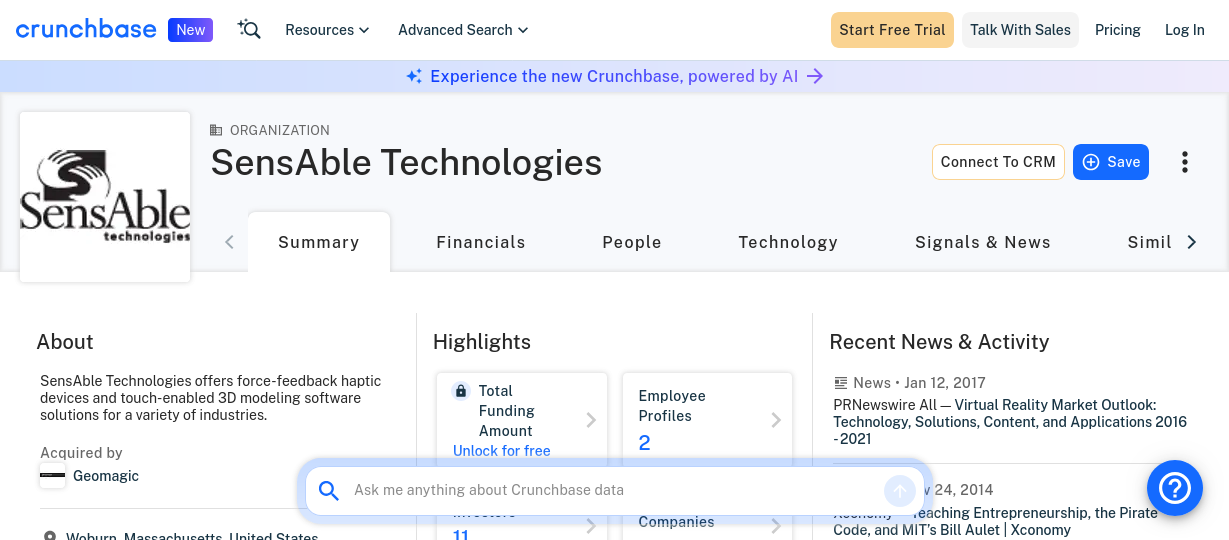Screen dimensions: 1229x540
Task: Move tabs left with the chevron arrow
Action: tap(229, 242)
